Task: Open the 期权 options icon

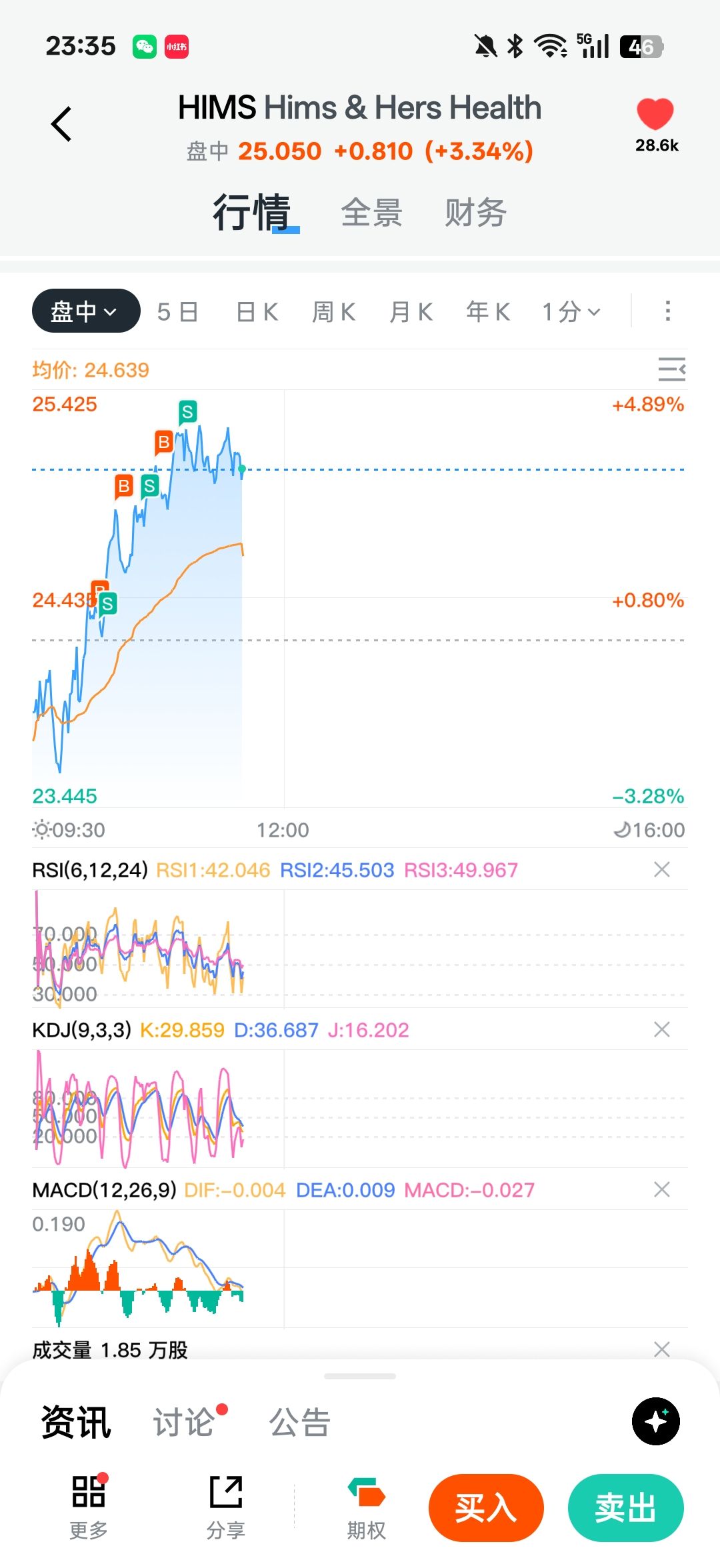Action: [x=366, y=1492]
